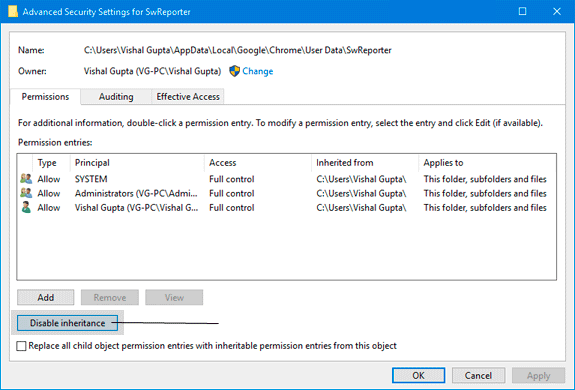Click Allow in the Administrators row
The width and height of the screenshot is (575, 390).
tap(48, 193)
